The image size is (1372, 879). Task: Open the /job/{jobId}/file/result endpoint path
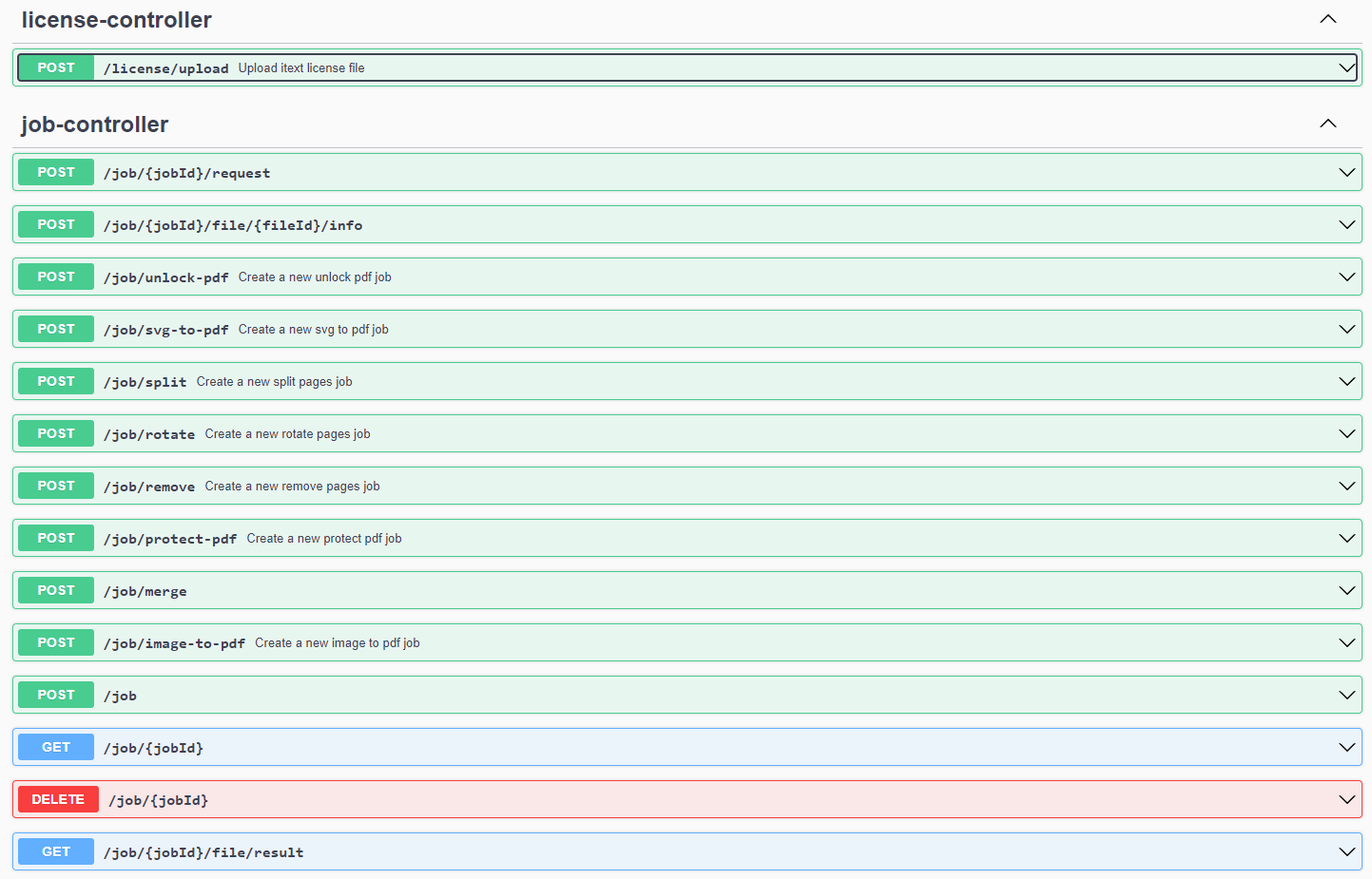click(203, 852)
